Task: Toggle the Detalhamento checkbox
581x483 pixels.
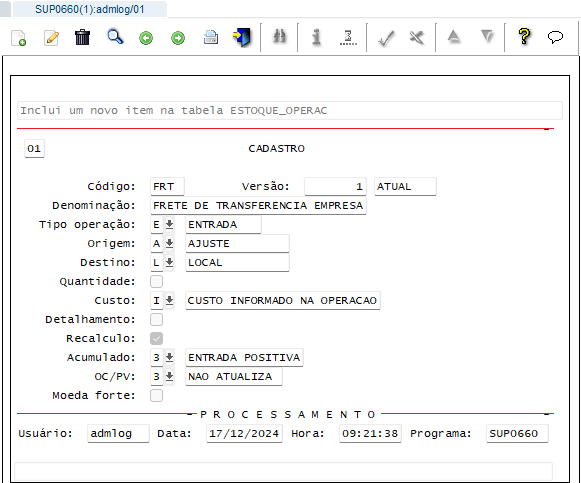Action: pyautogui.click(x=156, y=319)
